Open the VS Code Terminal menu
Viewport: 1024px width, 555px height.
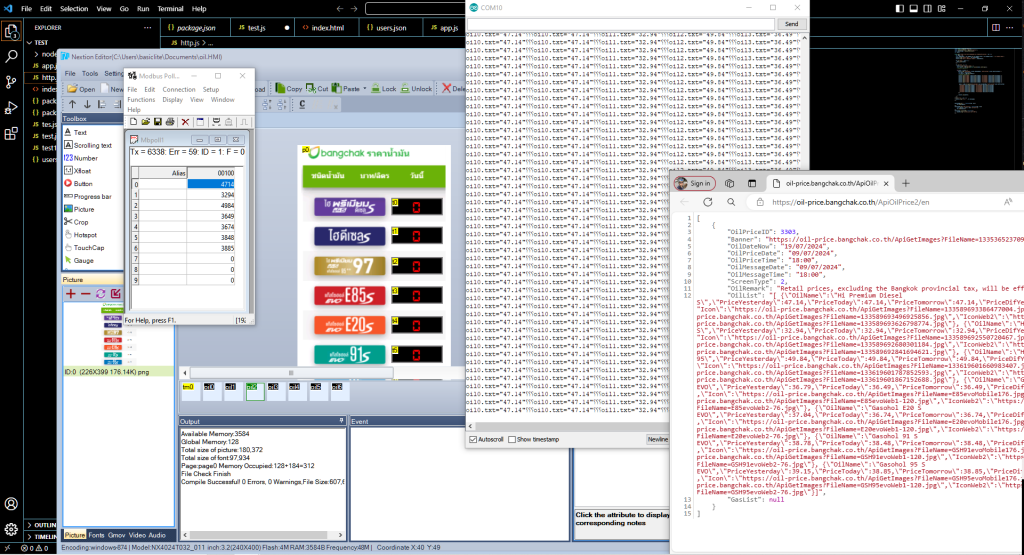pyautogui.click(x=170, y=8)
